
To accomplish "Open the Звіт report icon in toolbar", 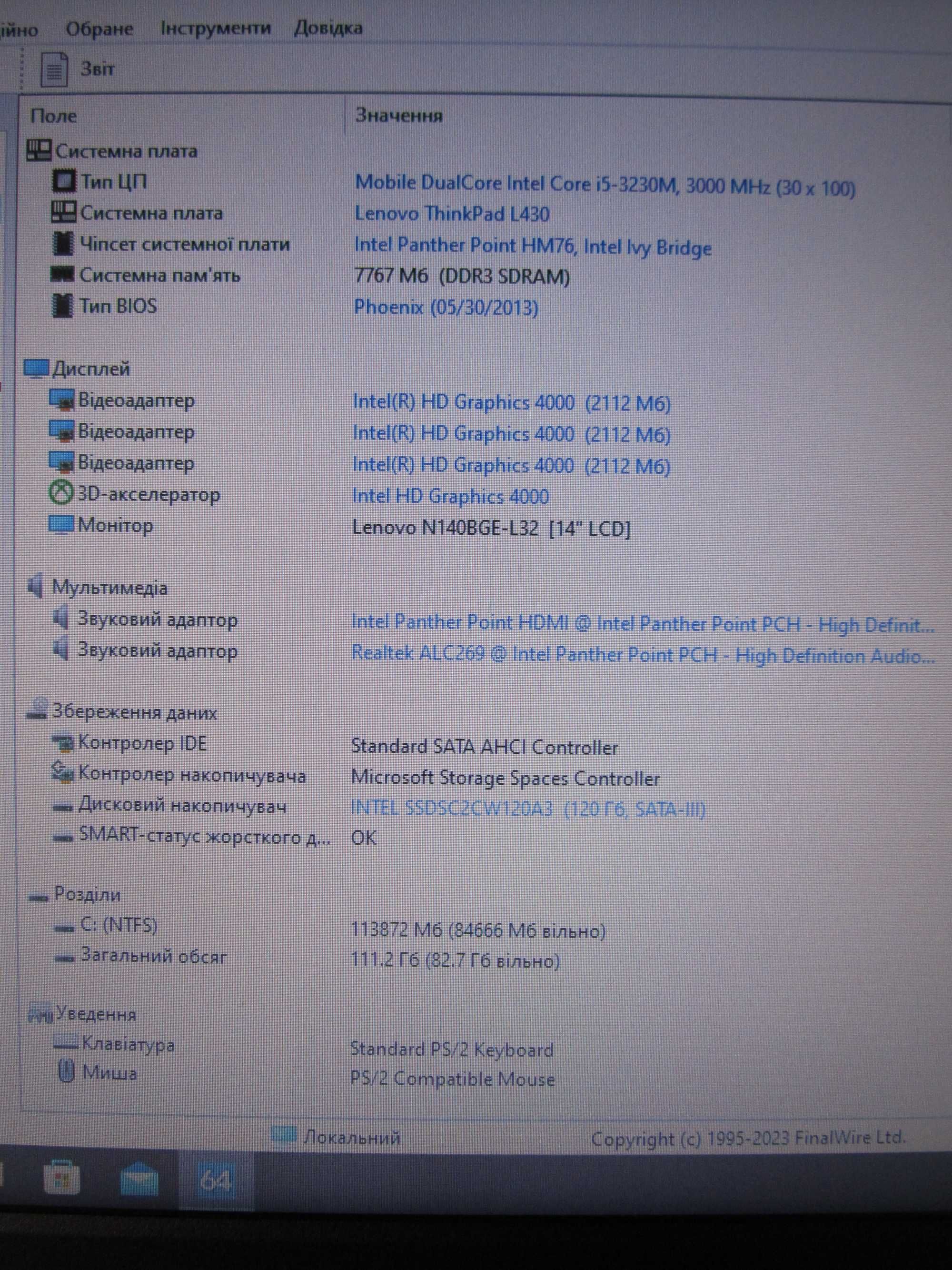I will click(x=55, y=69).
